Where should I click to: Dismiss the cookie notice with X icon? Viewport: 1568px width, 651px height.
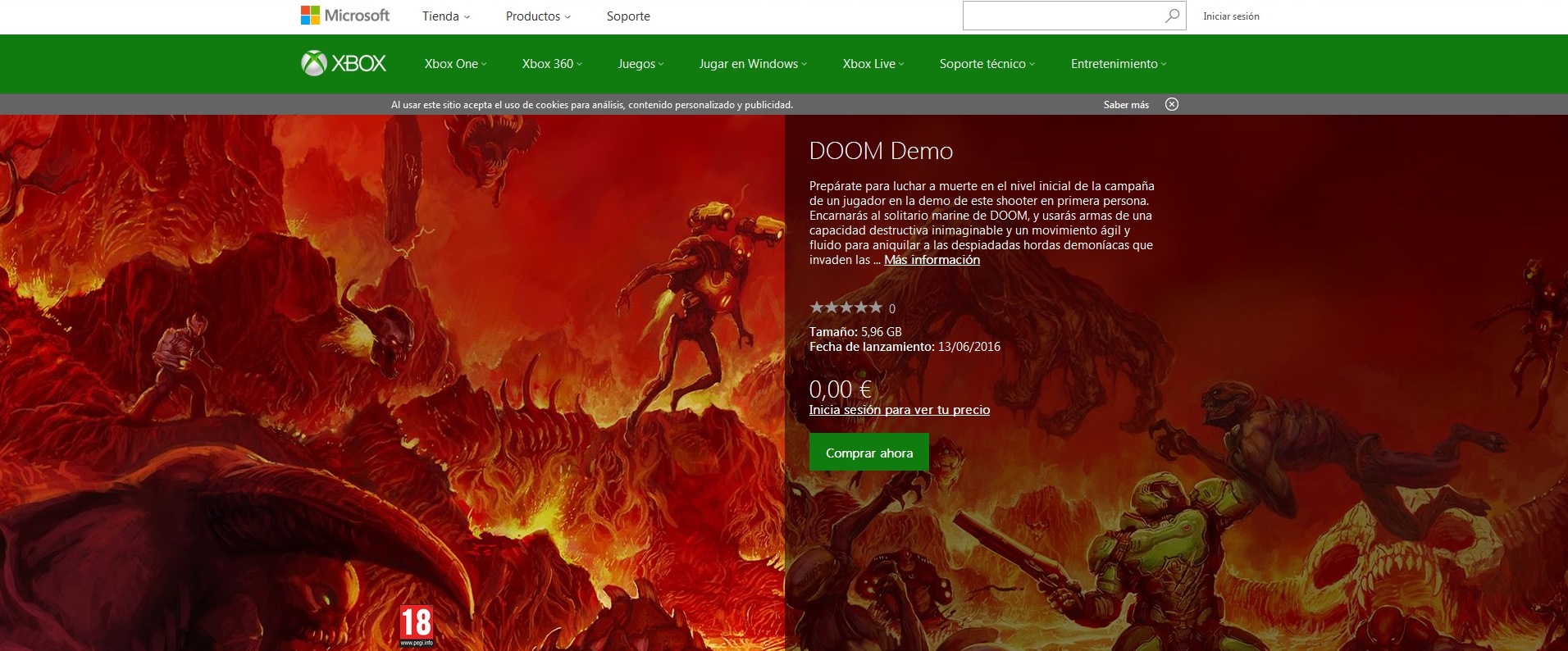click(1172, 104)
